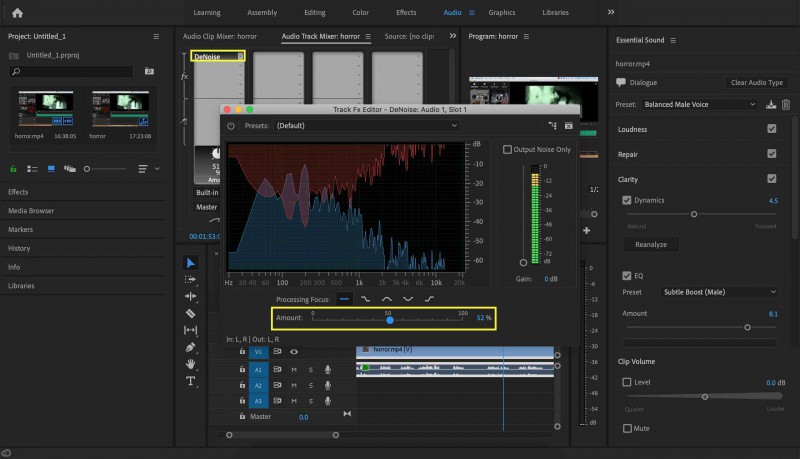Open Balanced Male Voice preset dropdown

[x=699, y=104]
